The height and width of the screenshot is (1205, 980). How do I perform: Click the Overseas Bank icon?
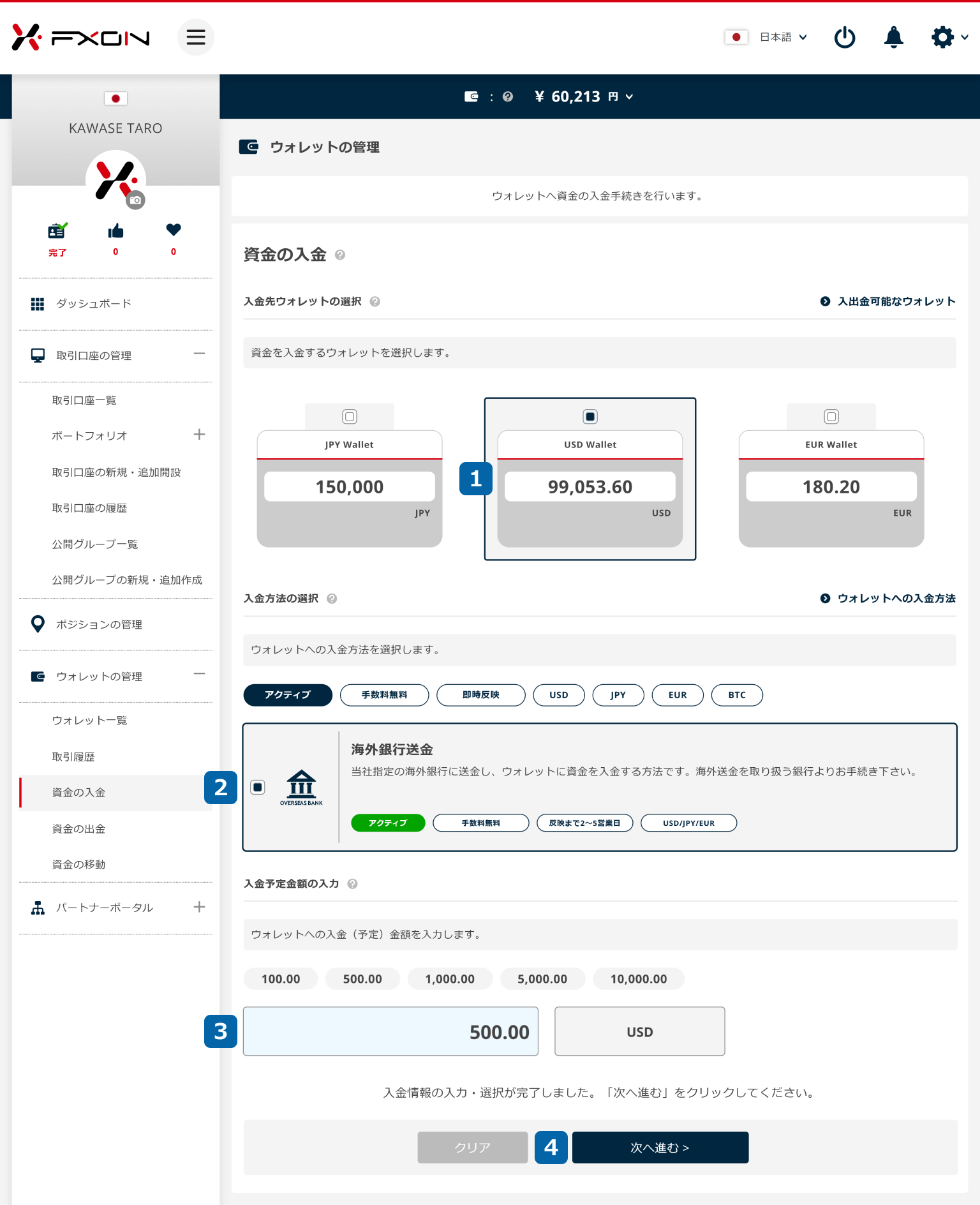(301, 787)
